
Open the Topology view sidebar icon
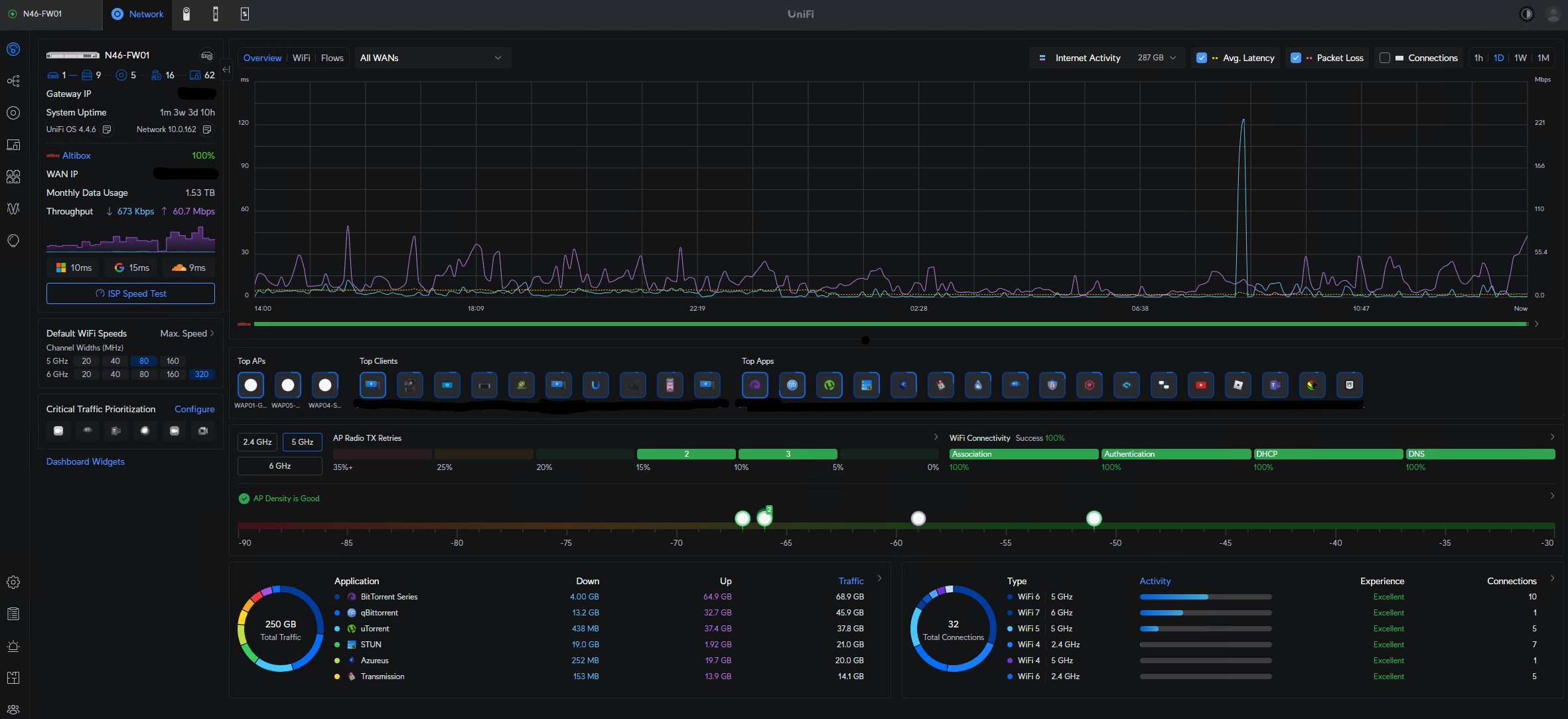tap(13, 81)
